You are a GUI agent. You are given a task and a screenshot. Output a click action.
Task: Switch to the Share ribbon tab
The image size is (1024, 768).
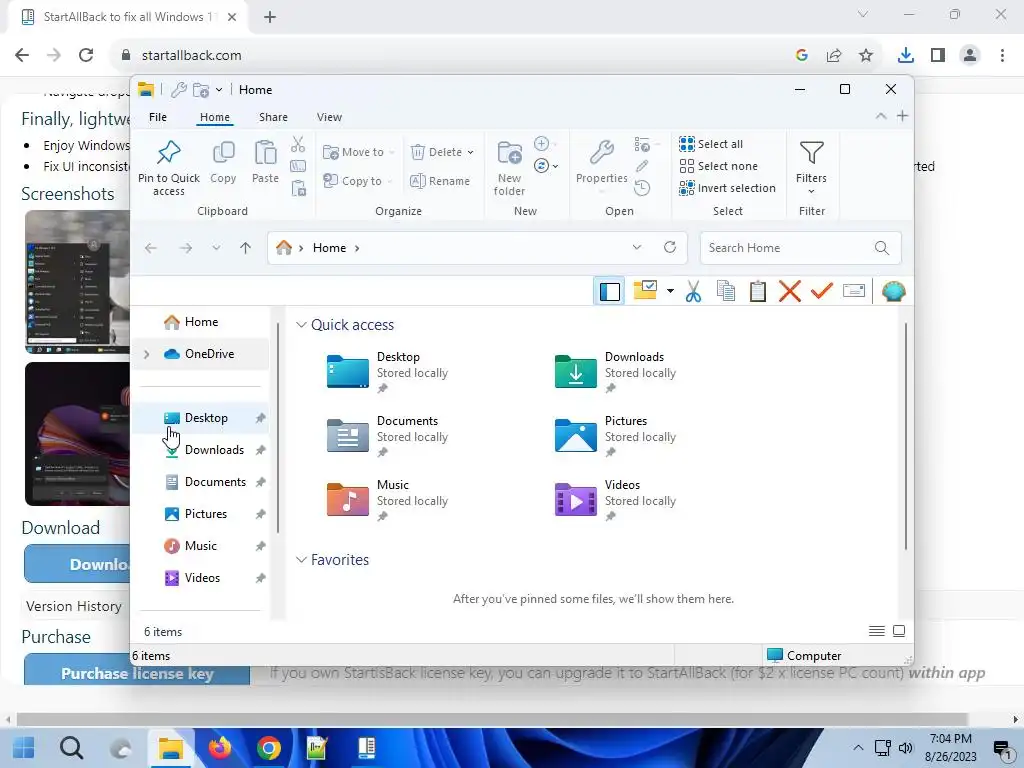coord(273,117)
